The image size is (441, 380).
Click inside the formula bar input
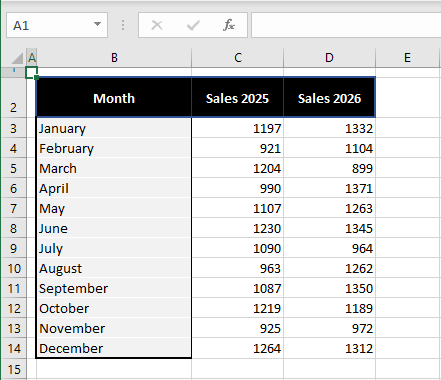pyautogui.click(x=346, y=25)
